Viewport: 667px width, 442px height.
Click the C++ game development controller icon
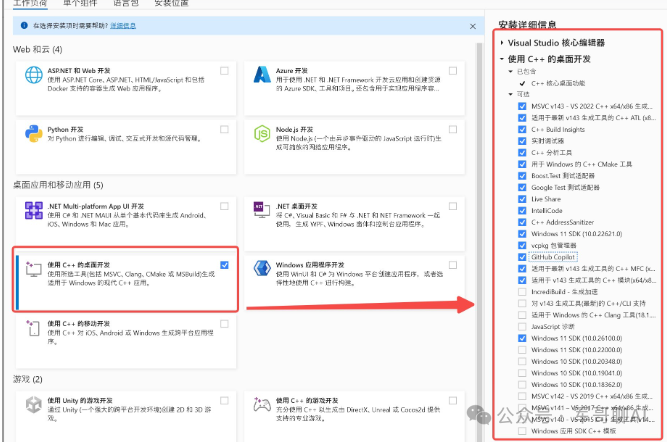click(262, 404)
